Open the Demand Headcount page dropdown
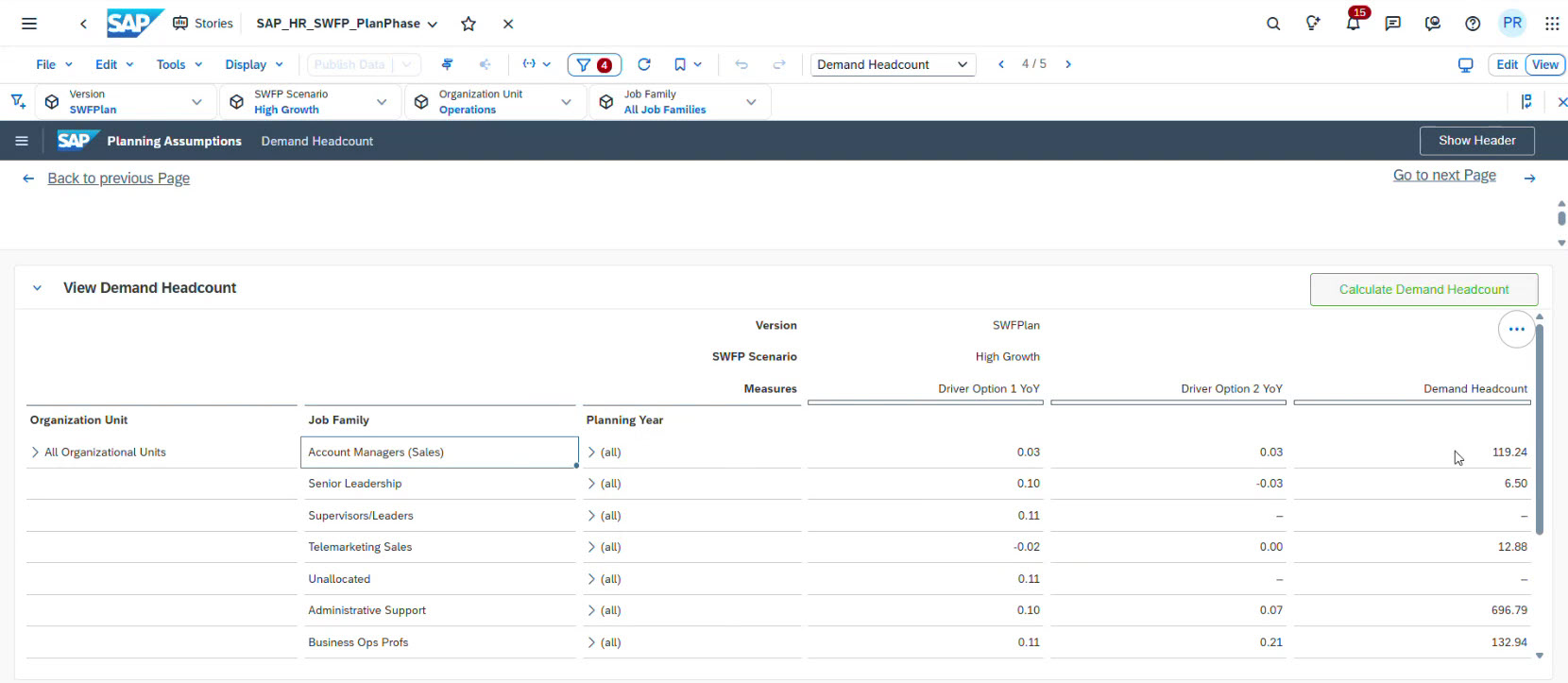The height and width of the screenshot is (683, 1568). coord(893,64)
